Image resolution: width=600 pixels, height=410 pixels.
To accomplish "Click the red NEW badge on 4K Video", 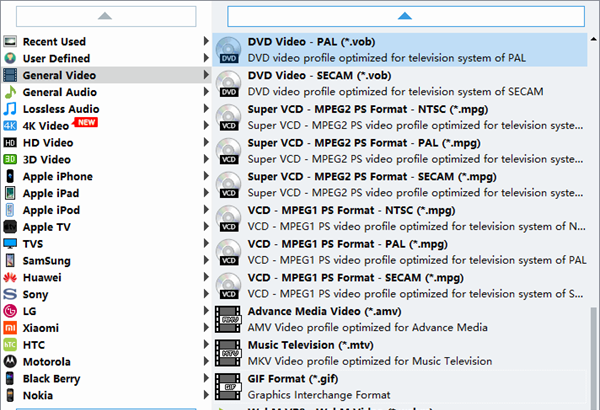I will pos(86,122).
